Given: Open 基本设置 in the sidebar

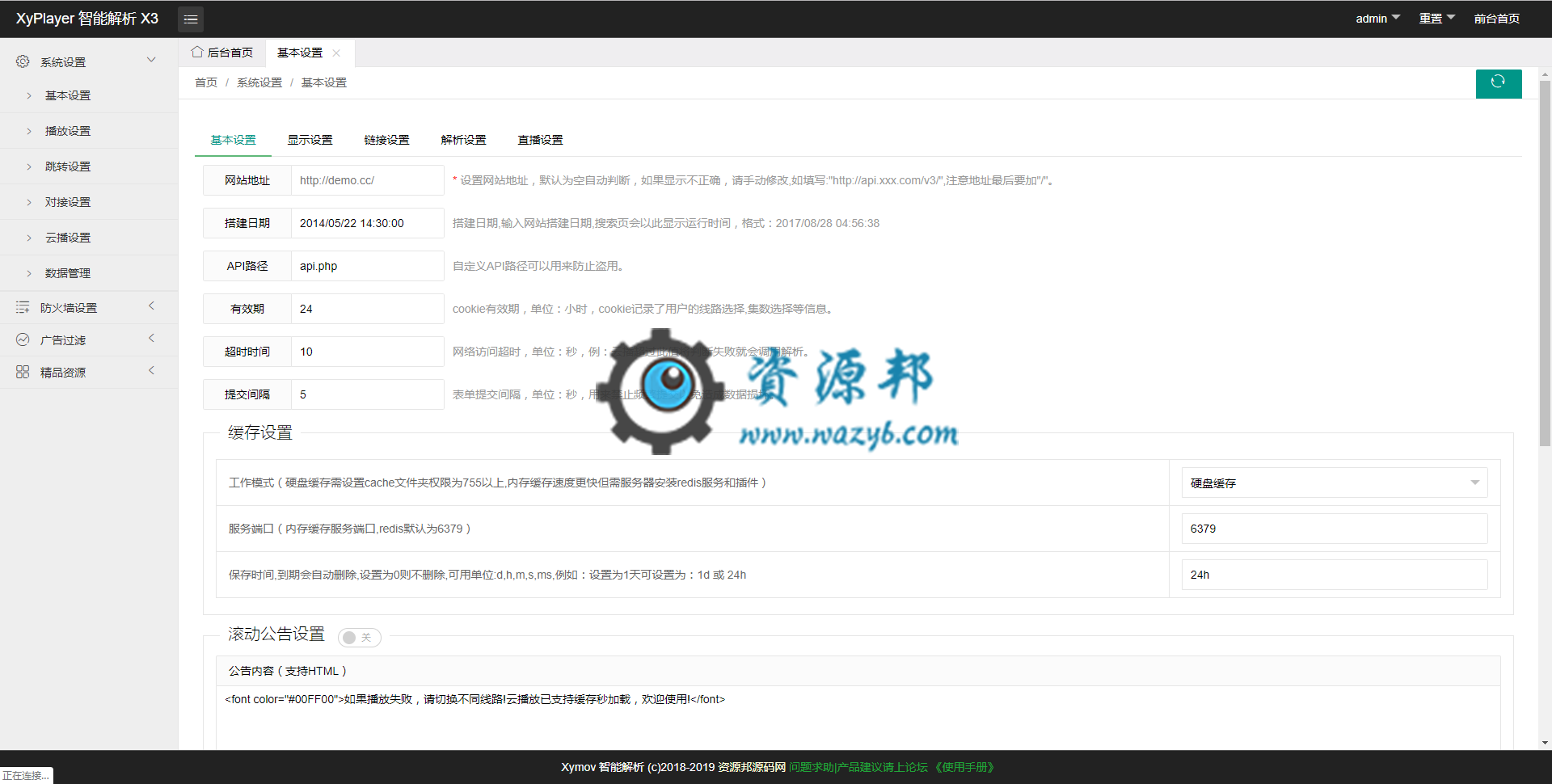Looking at the screenshot, I should (68, 95).
